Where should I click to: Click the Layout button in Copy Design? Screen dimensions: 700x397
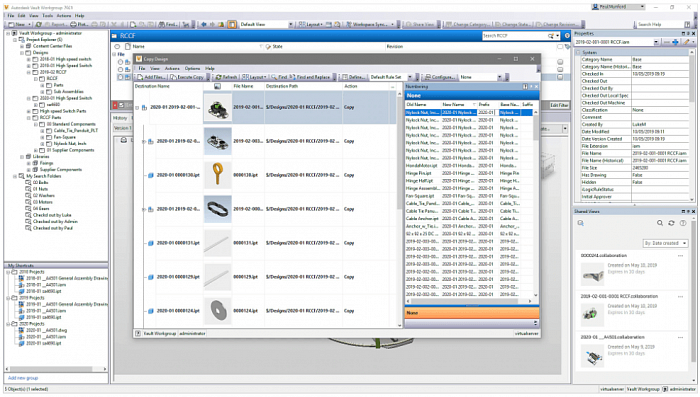click(x=254, y=77)
